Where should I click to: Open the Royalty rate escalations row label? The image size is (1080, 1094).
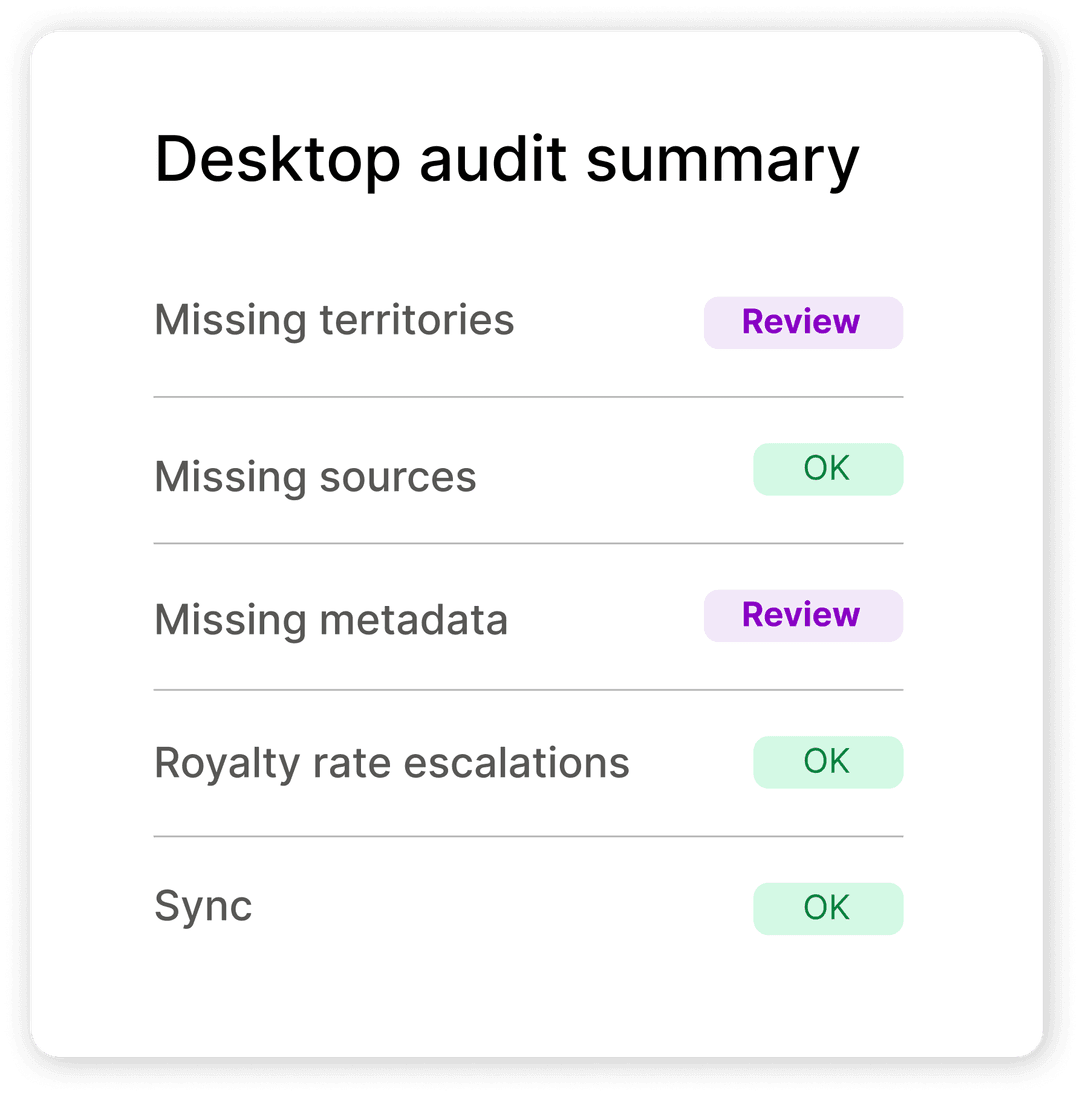coord(392,764)
